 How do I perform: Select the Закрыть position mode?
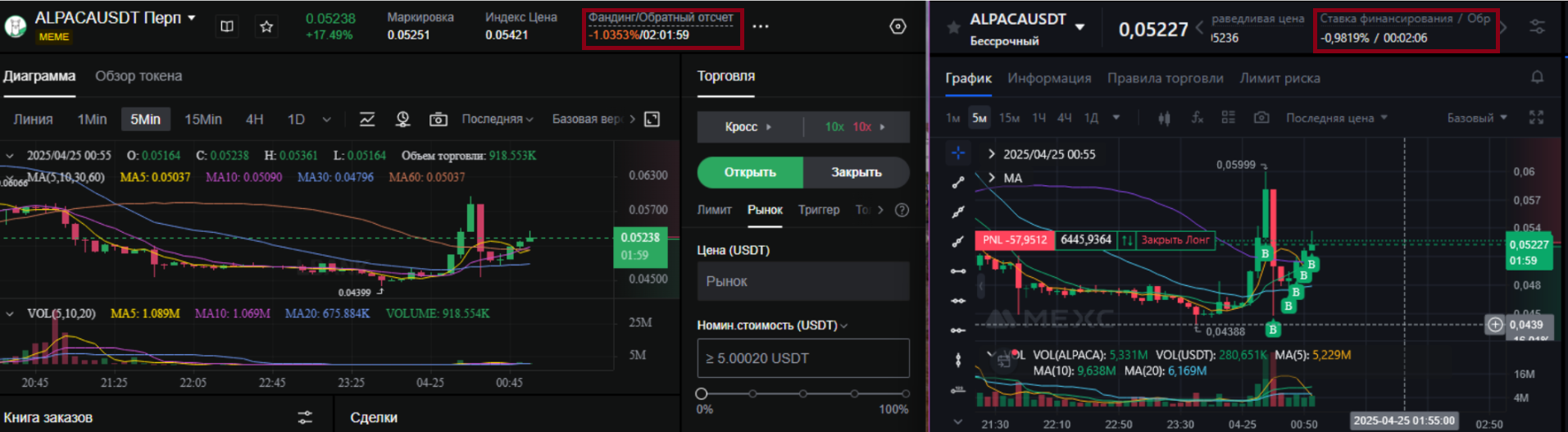tap(857, 172)
